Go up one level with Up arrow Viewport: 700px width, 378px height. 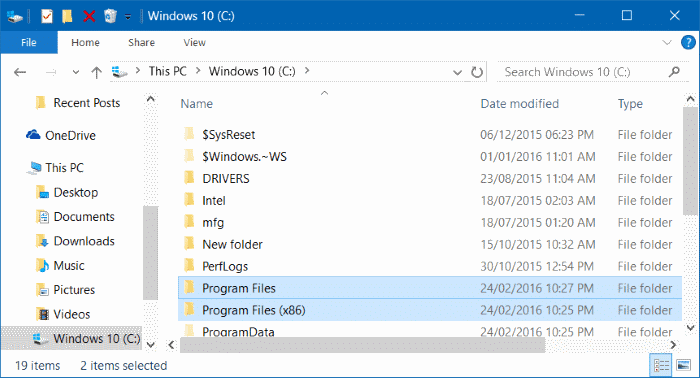click(96, 72)
